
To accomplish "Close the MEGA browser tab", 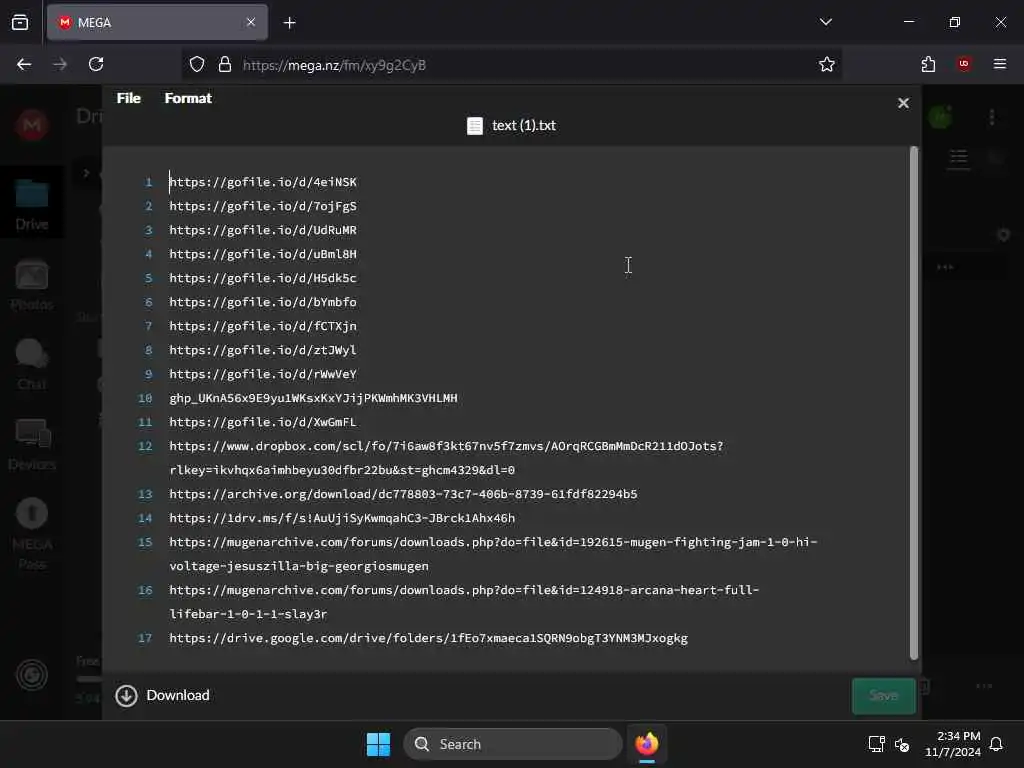I will (x=251, y=22).
